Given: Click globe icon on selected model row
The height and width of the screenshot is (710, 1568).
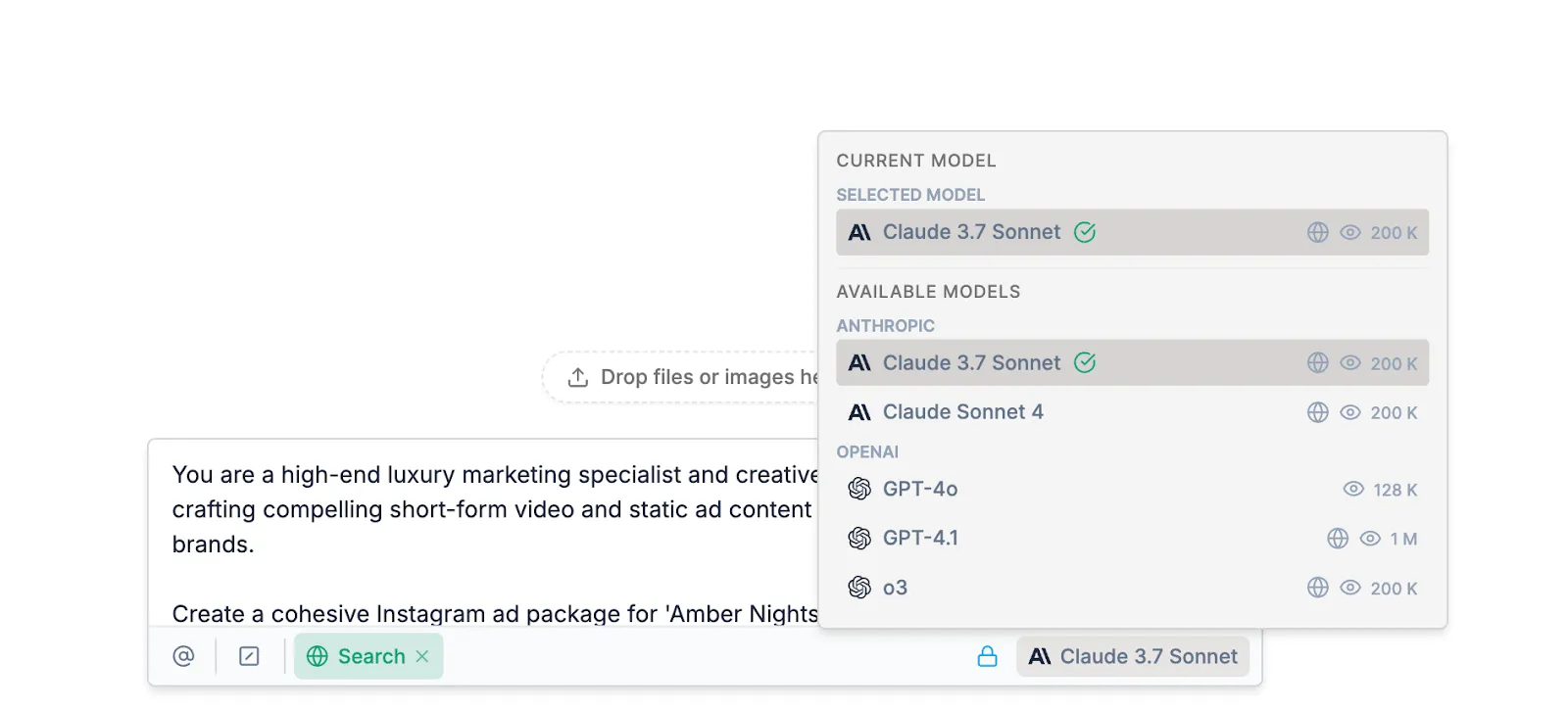Looking at the screenshot, I should point(1318,232).
